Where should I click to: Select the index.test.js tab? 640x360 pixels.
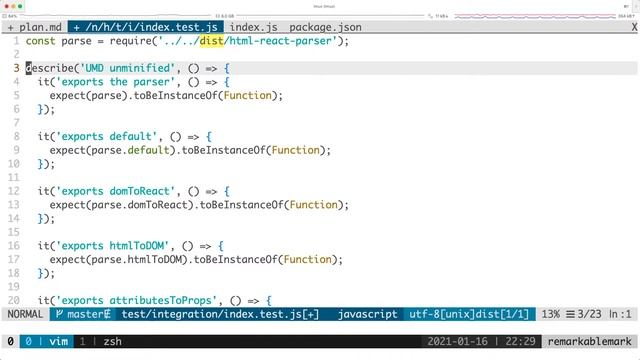pos(146,27)
